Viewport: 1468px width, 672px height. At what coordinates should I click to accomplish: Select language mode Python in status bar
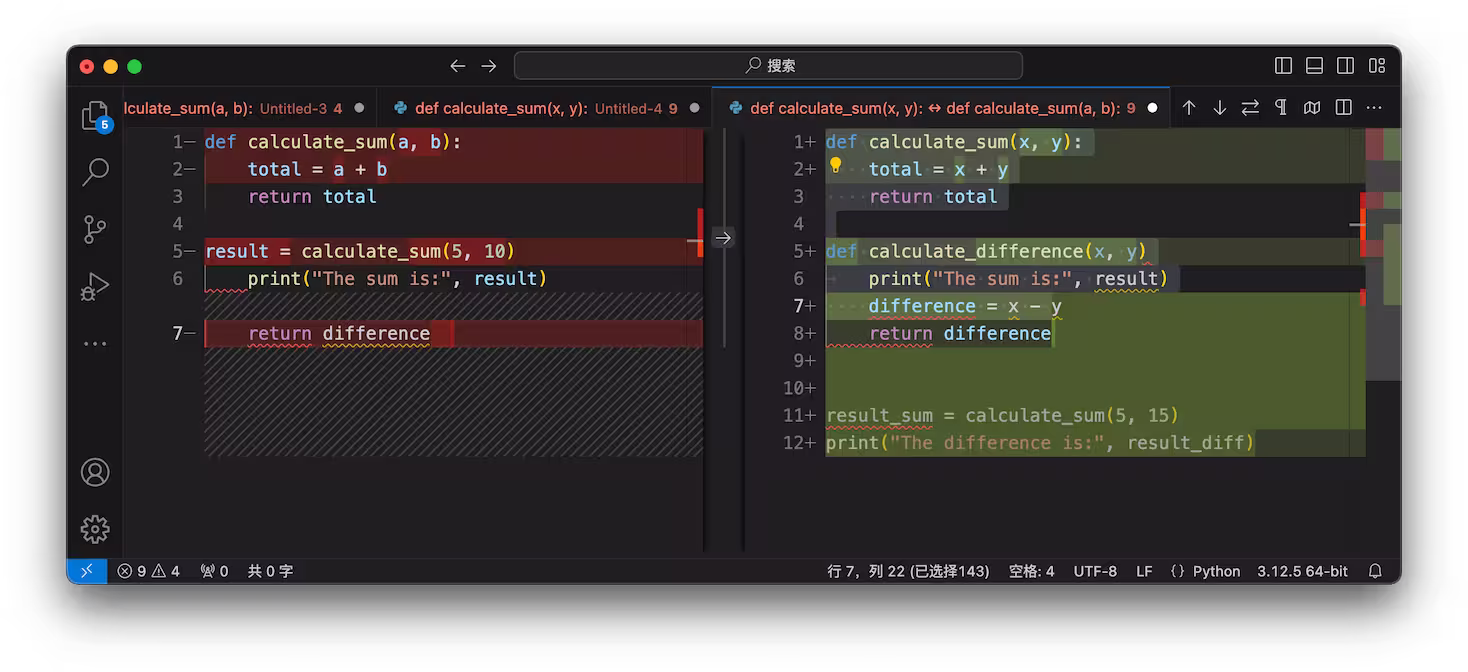[x=1216, y=571]
